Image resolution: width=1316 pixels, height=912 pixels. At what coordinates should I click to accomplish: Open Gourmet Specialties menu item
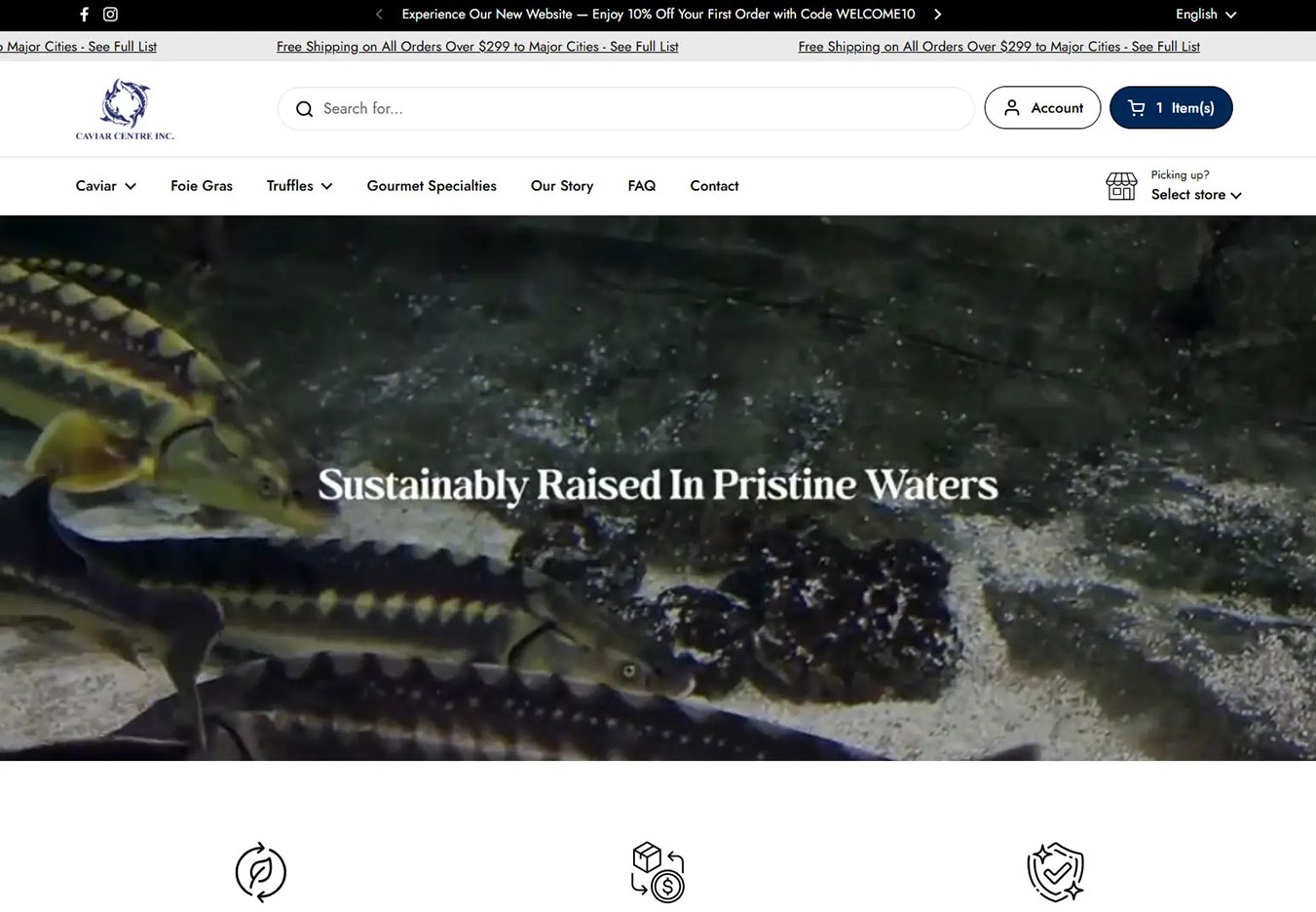point(432,186)
